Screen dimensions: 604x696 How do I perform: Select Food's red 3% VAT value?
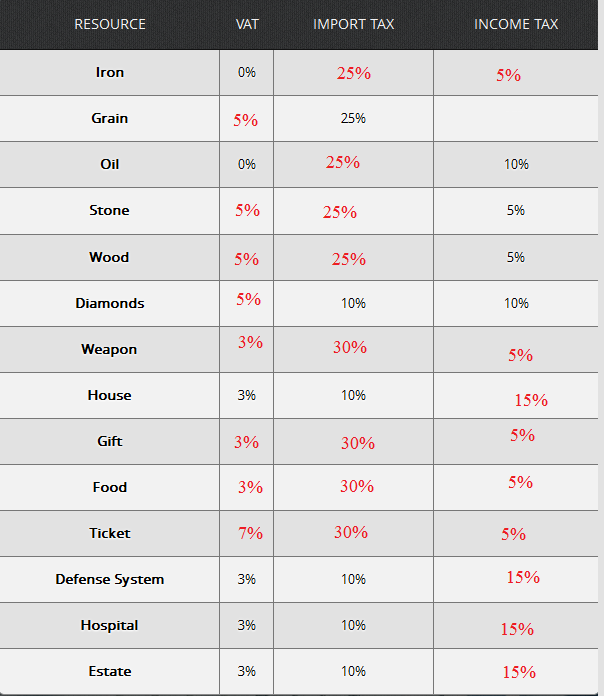click(250, 487)
